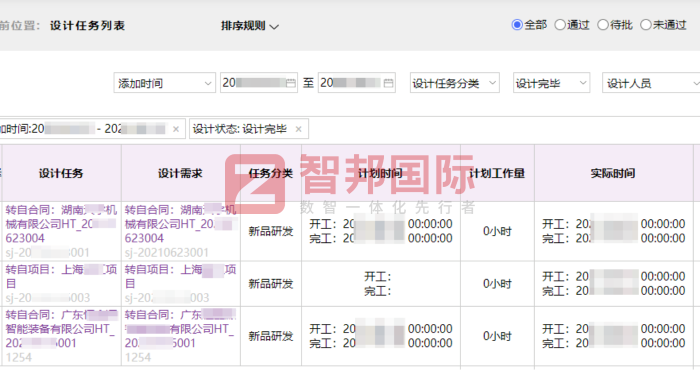Click 新品研发 cell in 上海 project row
This screenshot has height=370, width=700.
point(271,283)
